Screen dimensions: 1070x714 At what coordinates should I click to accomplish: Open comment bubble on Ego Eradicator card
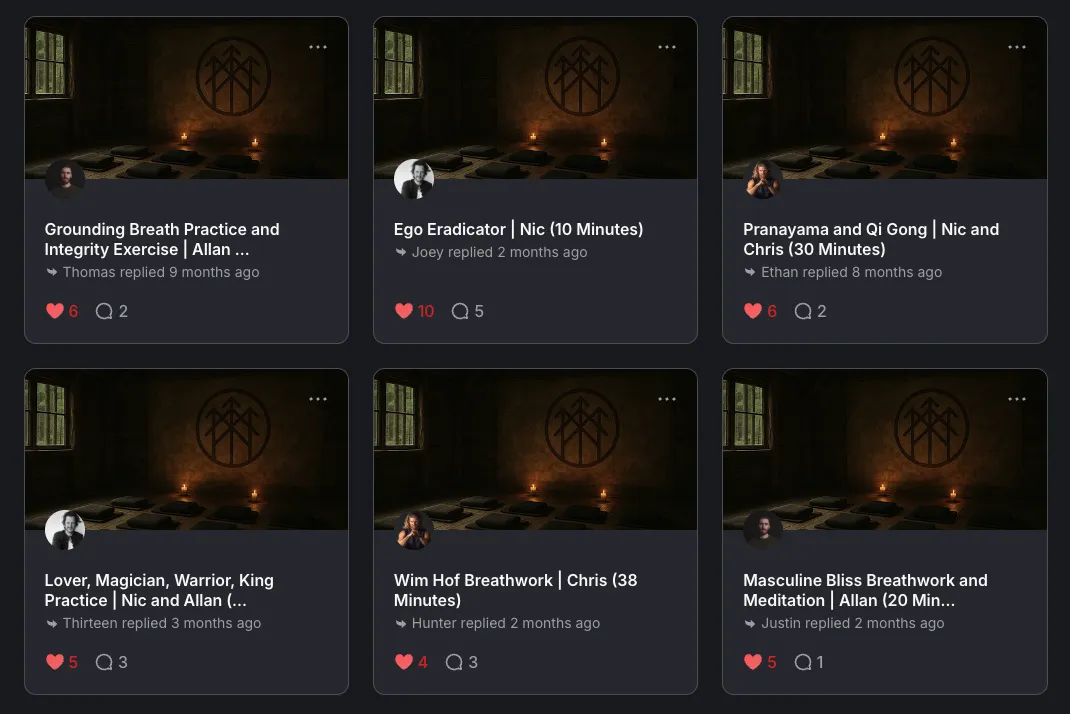tap(460, 311)
